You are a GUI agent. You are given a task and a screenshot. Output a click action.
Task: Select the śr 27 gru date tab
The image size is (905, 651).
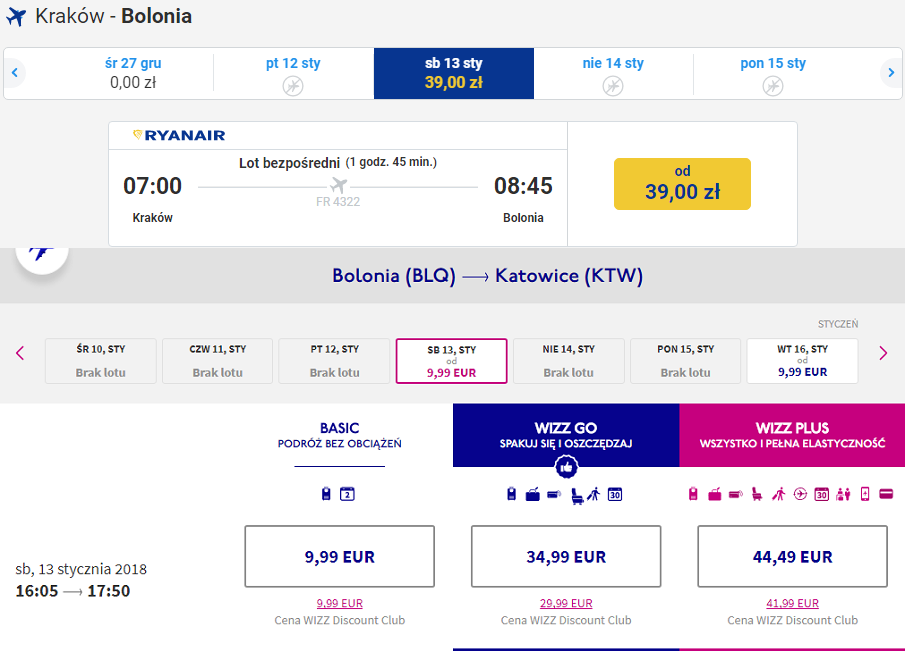pos(133,73)
